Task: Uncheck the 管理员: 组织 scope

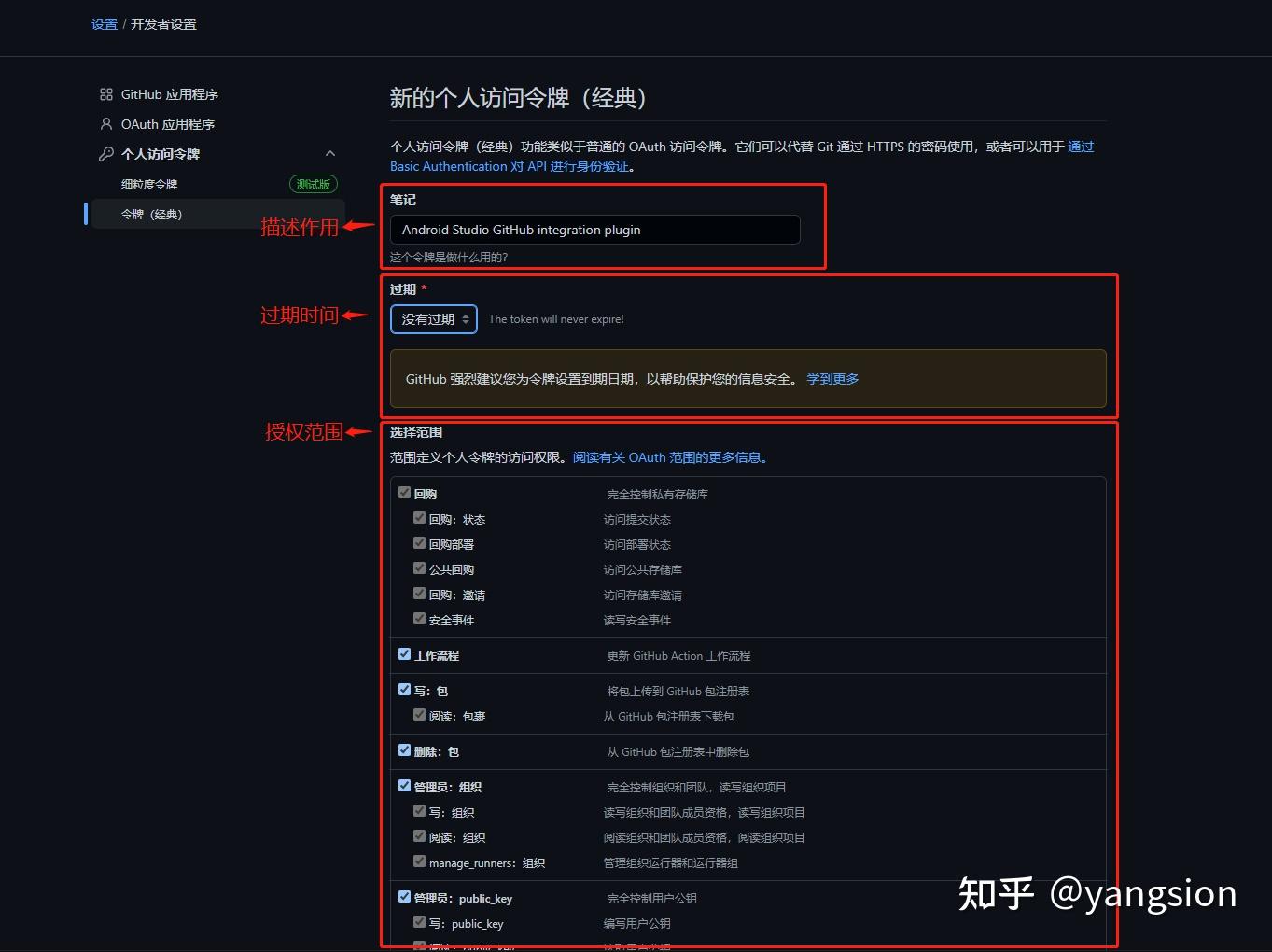Action: tap(404, 785)
